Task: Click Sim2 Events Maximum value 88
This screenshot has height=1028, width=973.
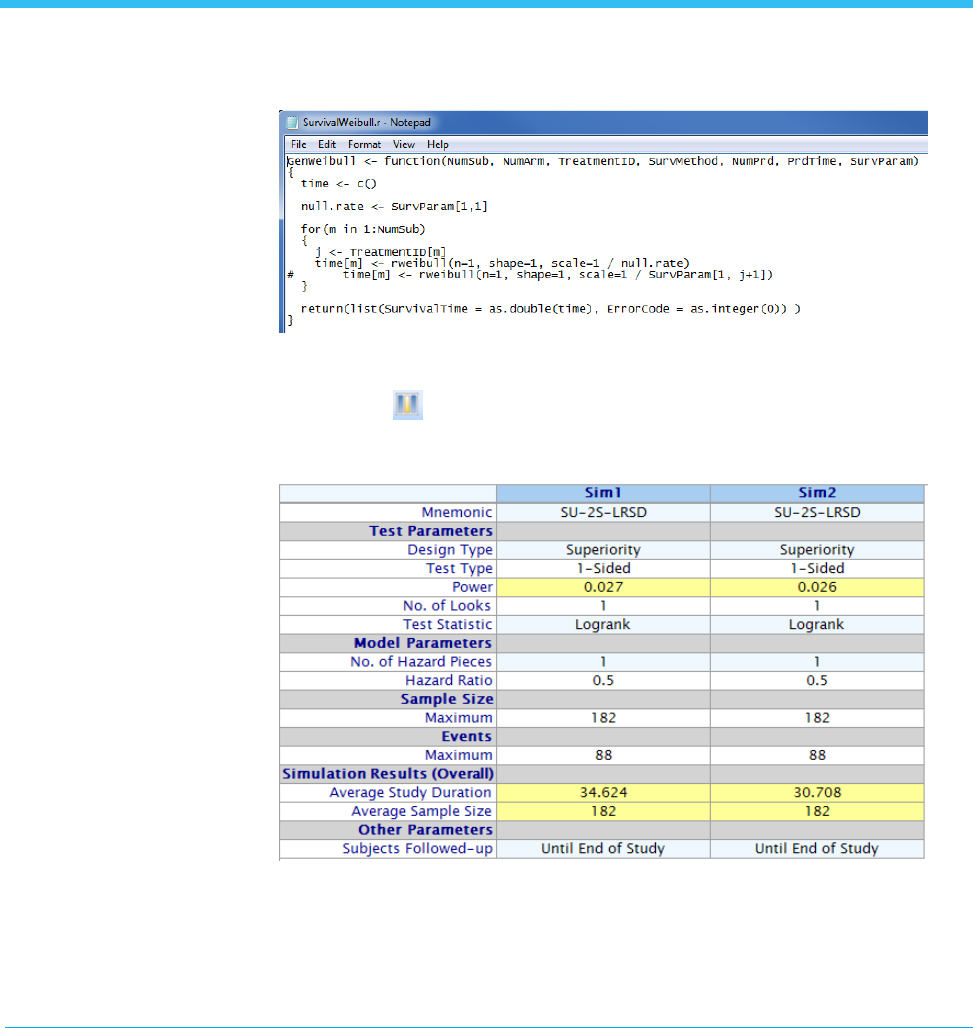Action: [x=817, y=755]
